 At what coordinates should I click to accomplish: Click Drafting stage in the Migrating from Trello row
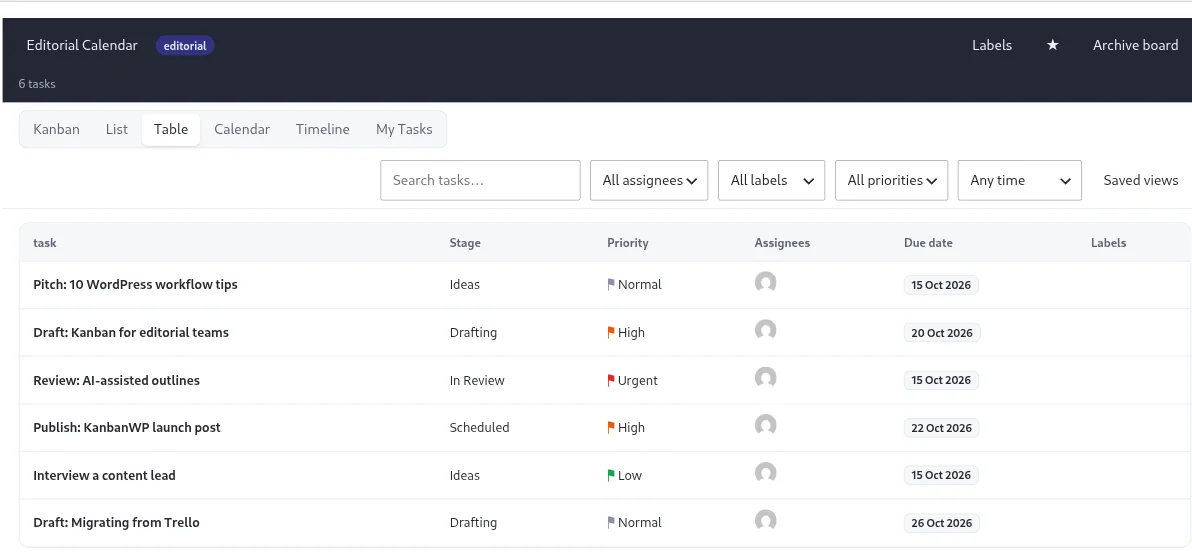[x=474, y=523]
